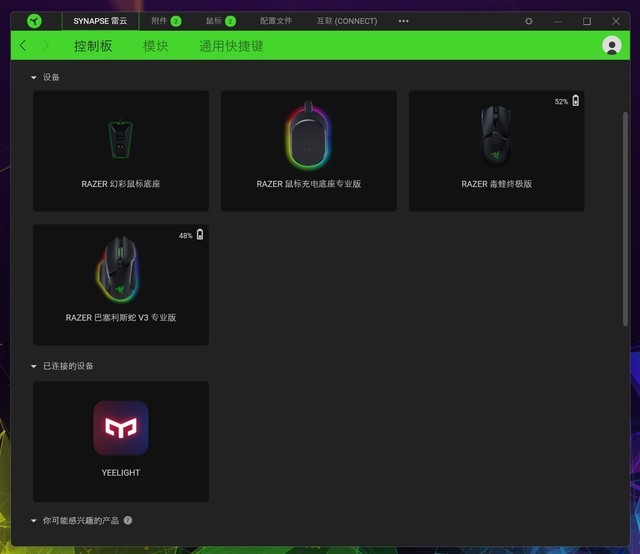The width and height of the screenshot is (640, 554).
Task: Select the 通用快捷键 sub-tab
Action: (231, 46)
